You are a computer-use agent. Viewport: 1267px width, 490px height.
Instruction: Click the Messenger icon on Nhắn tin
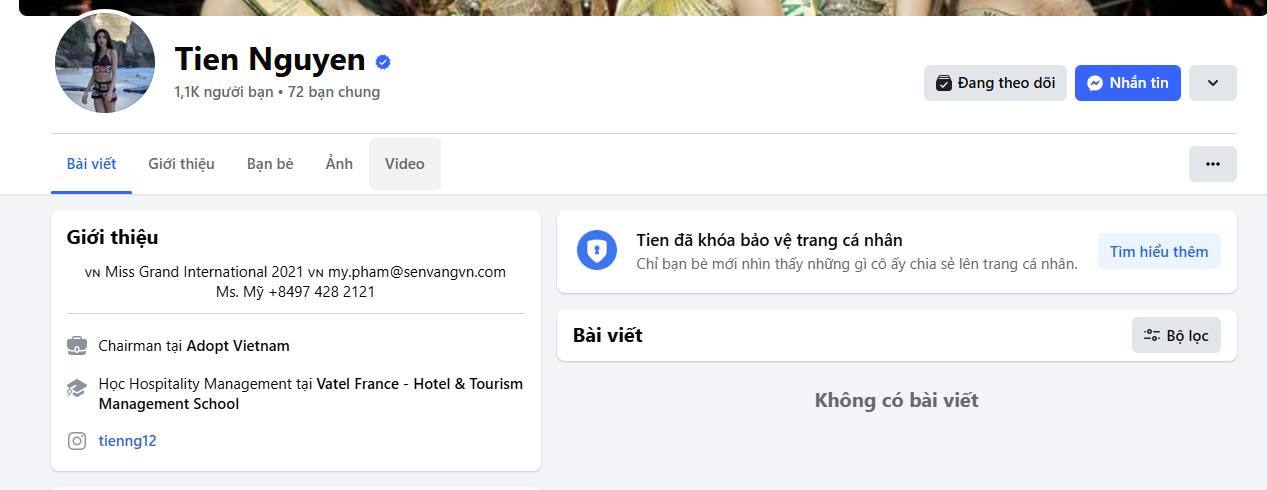point(1095,83)
